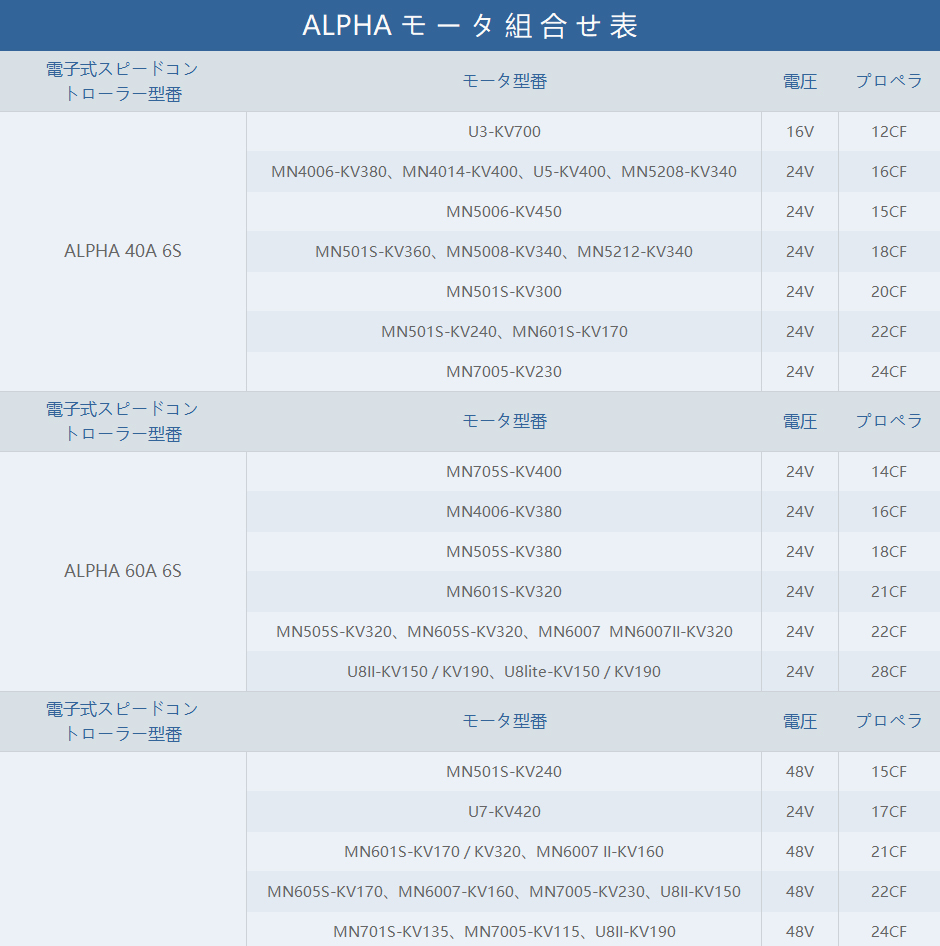The image size is (940, 946).
Task: Select the MN501S-KV360 motor list row
Action: 504,251
